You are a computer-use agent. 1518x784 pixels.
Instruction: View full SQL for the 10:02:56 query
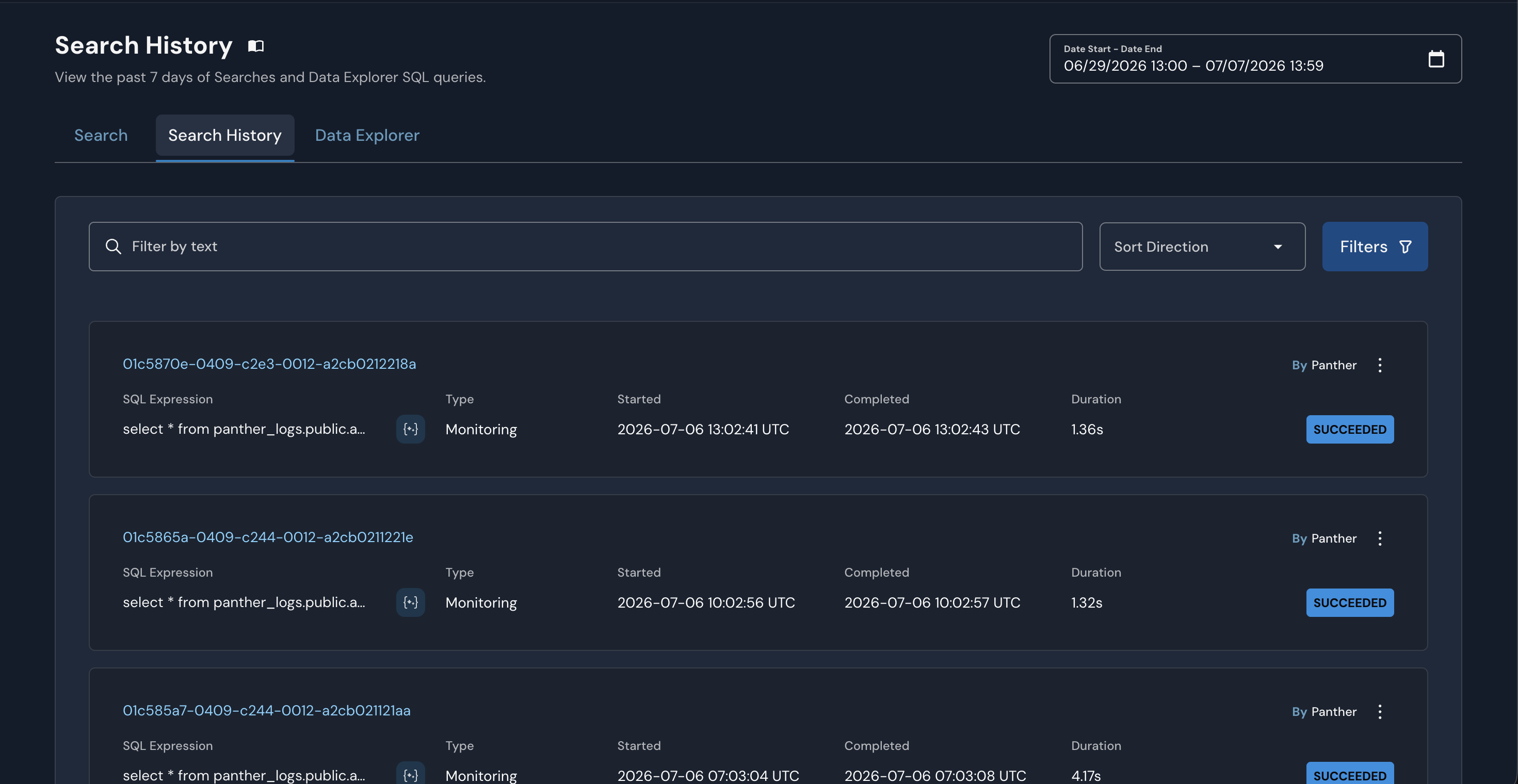tap(410, 602)
